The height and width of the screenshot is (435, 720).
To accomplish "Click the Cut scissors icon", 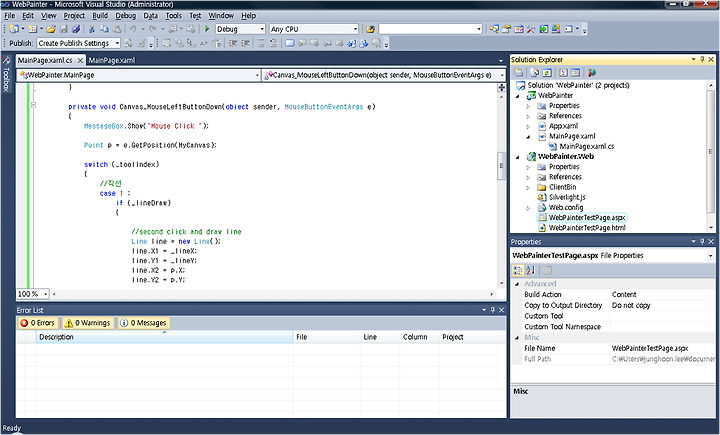I will coord(92,29).
